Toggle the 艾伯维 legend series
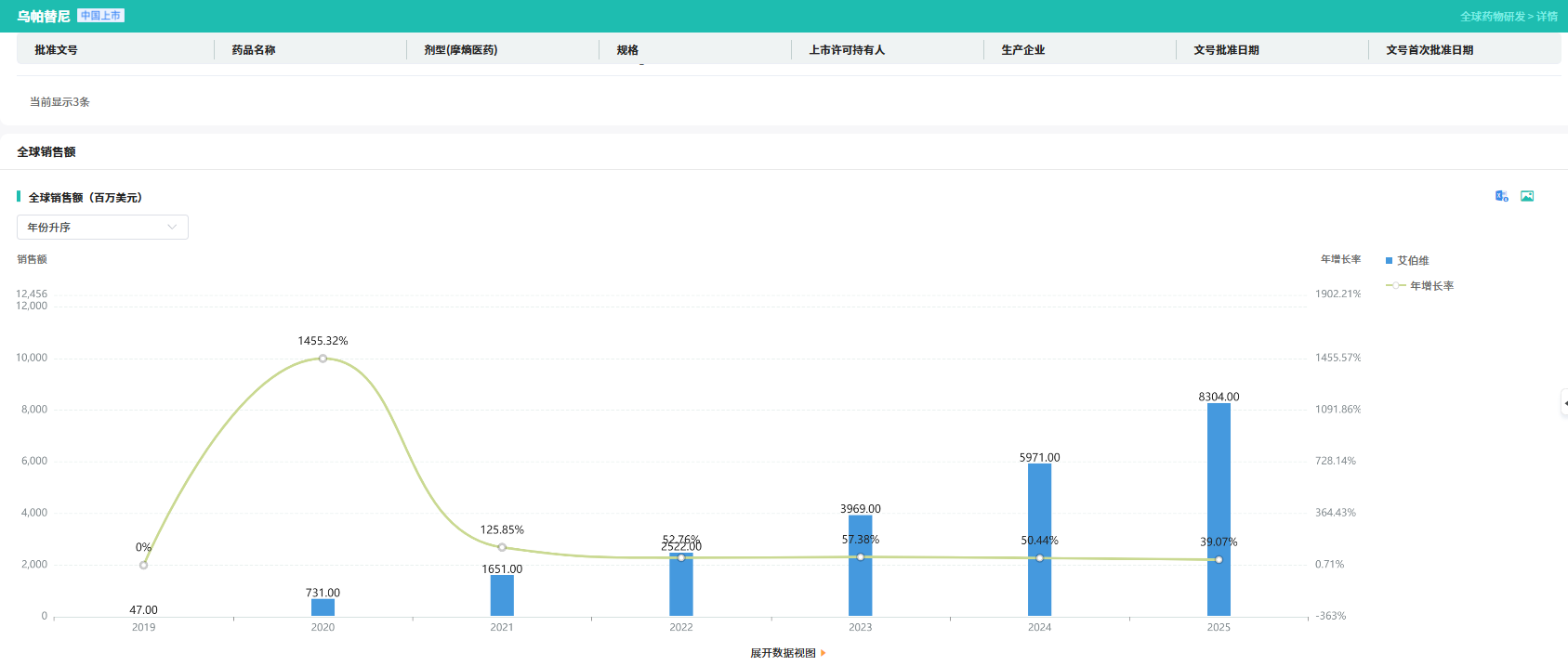The height and width of the screenshot is (666, 1568). click(1407, 261)
